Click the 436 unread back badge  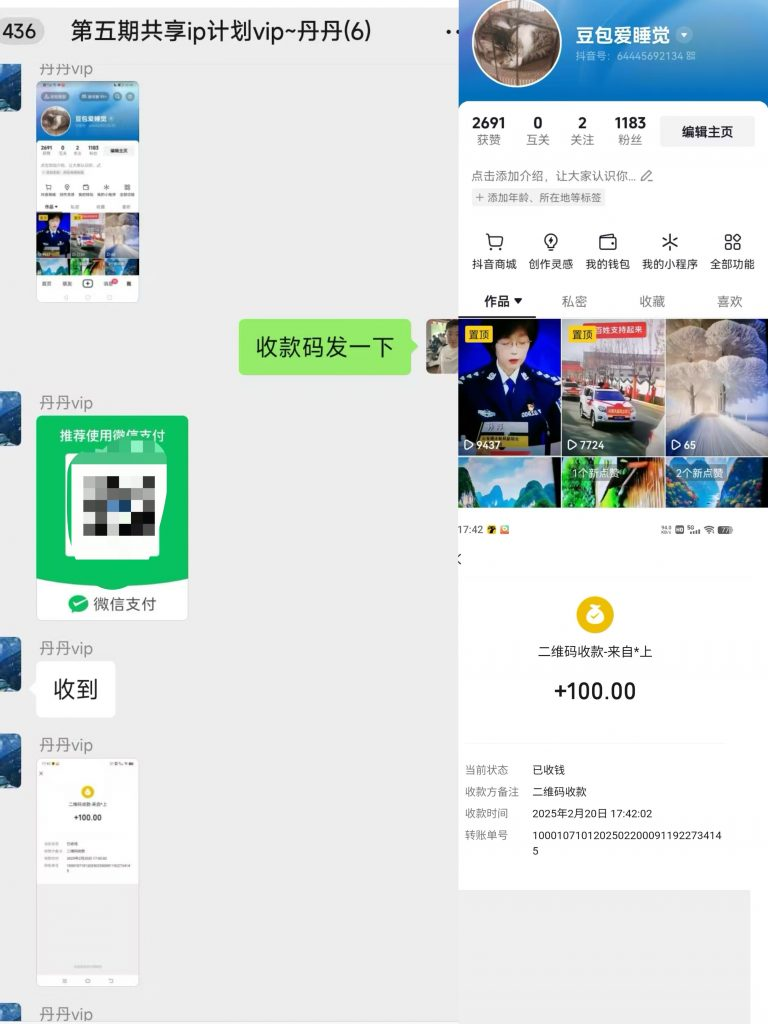click(x=21, y=31)
